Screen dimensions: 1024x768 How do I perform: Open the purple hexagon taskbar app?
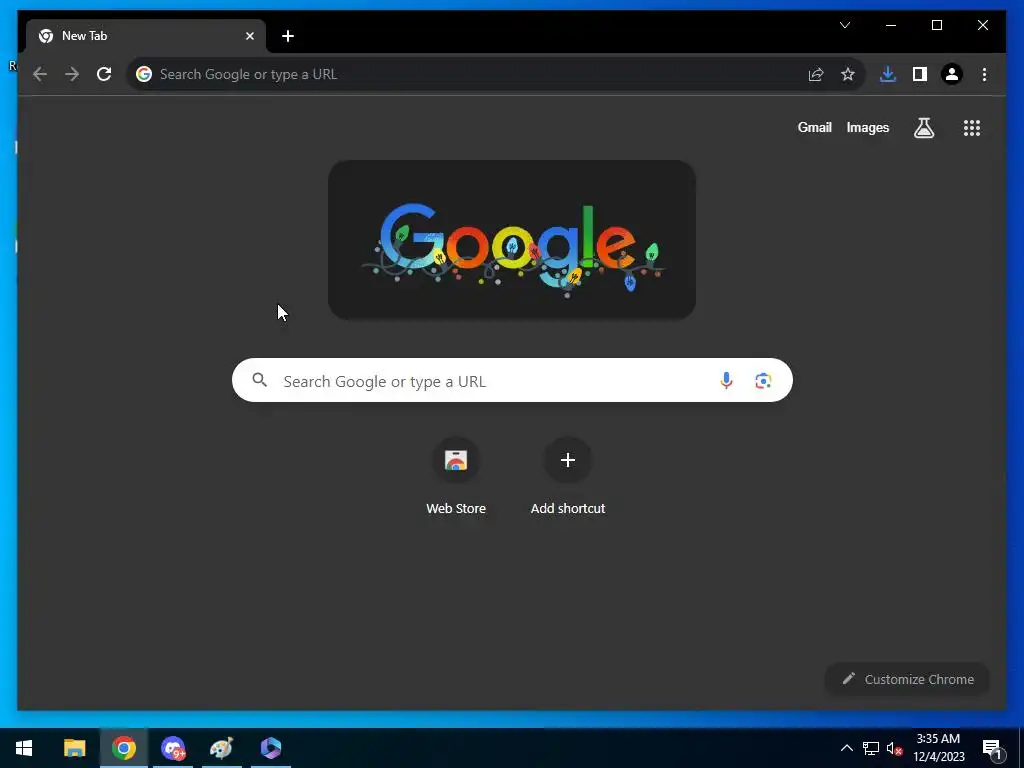pos(270,748)
